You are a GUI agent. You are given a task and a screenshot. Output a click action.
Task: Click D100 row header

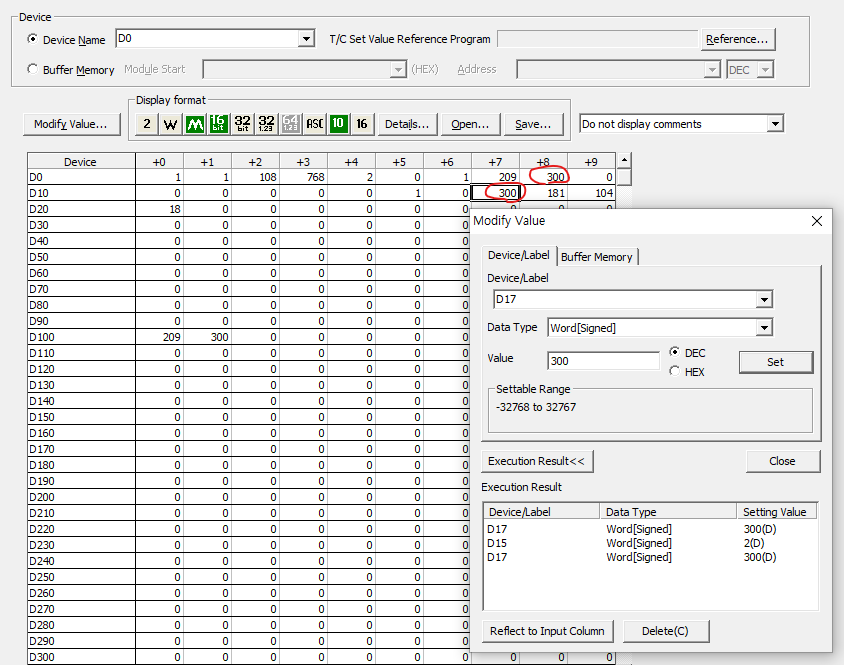coord(81,337)
